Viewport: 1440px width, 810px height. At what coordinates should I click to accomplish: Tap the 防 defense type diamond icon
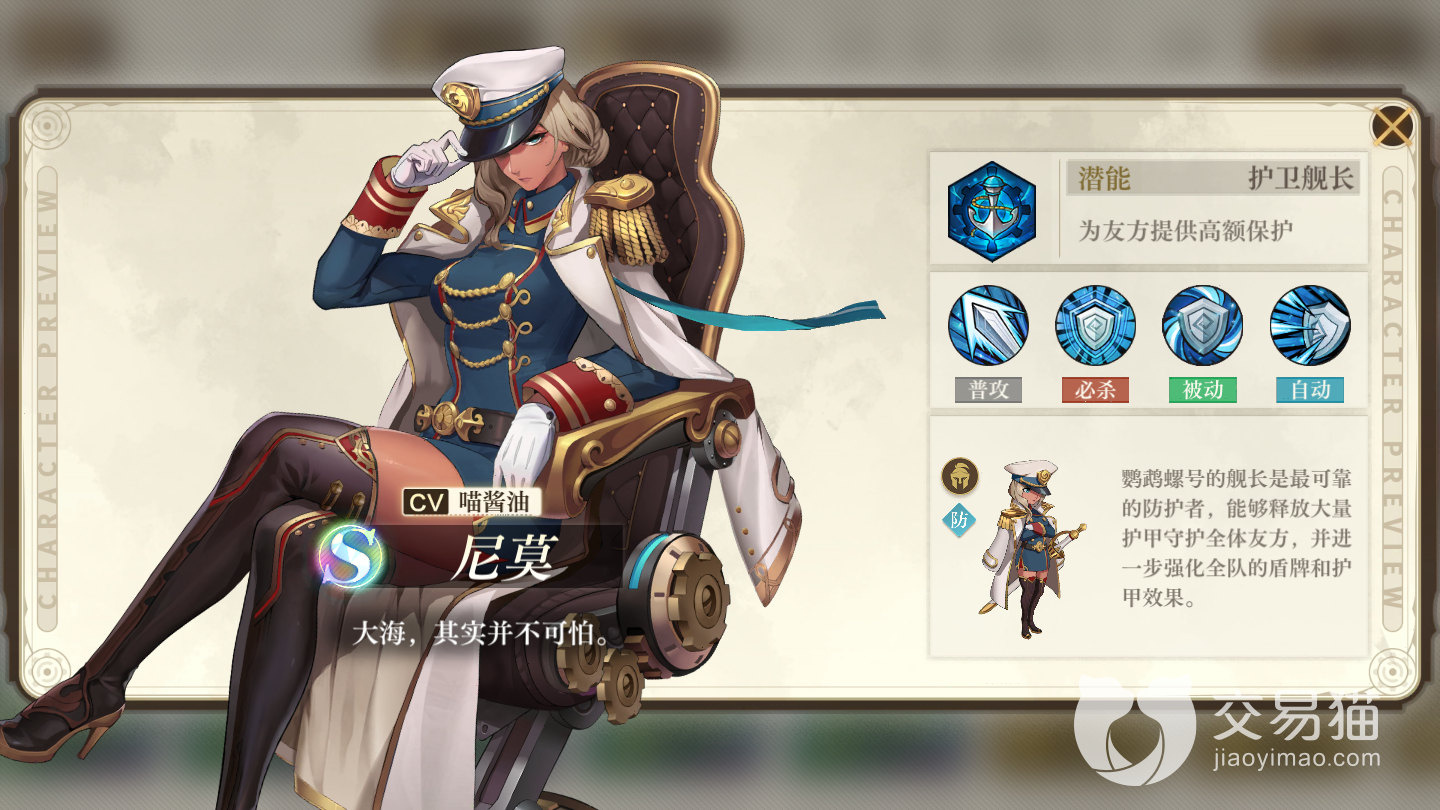960,520
